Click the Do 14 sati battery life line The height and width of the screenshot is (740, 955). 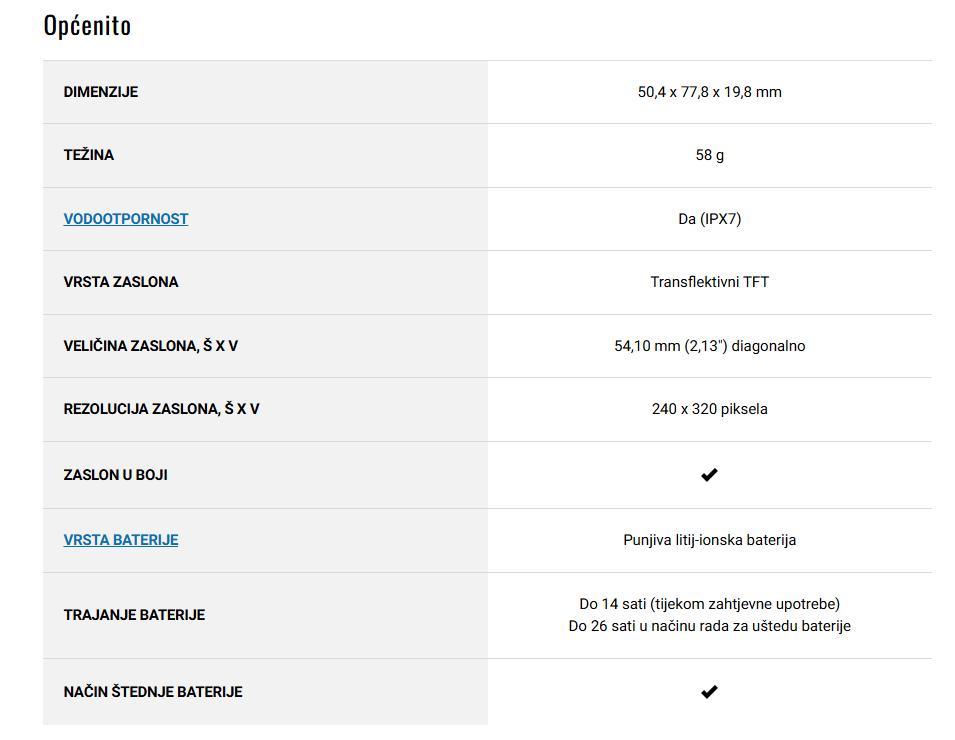pyautogui.click(x=710, y=604)
